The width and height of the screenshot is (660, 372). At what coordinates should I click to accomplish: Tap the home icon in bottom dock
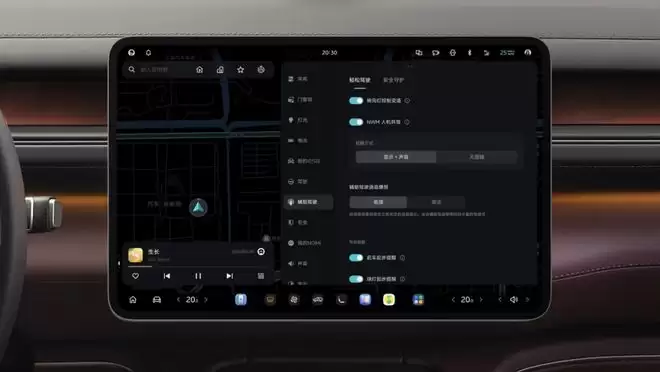[133, 300]
